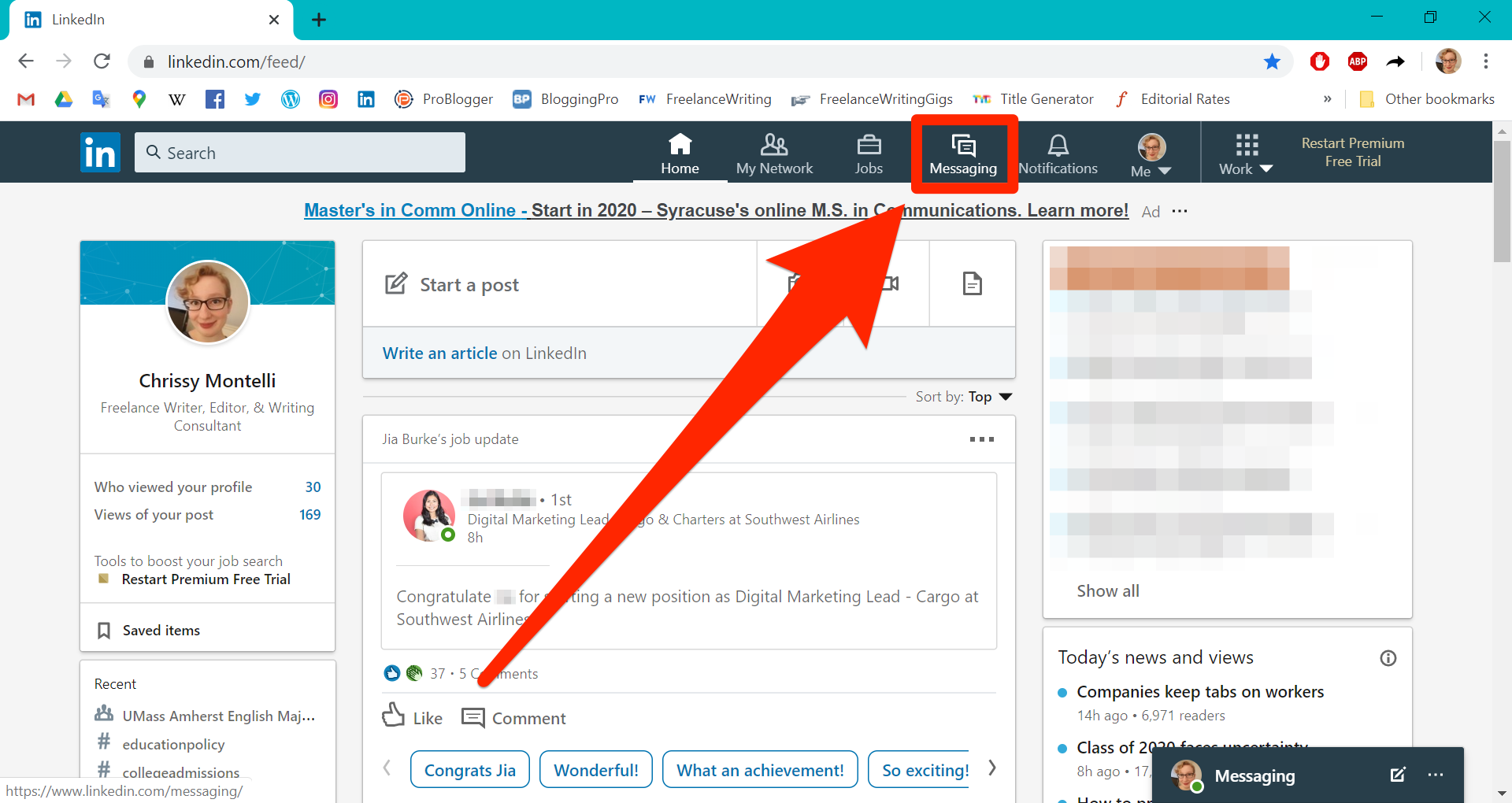This screenshot has width=1512, height=803.
Task: Select the Congrats Jia quick reply
Action: click(469, 770)
